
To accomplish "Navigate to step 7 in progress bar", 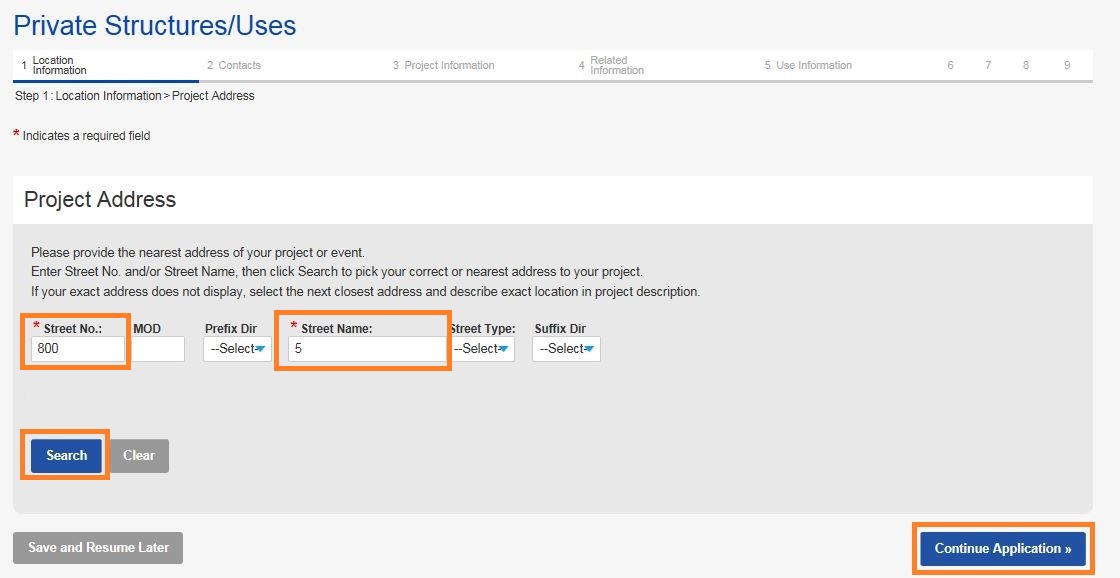I will point(988,66).
